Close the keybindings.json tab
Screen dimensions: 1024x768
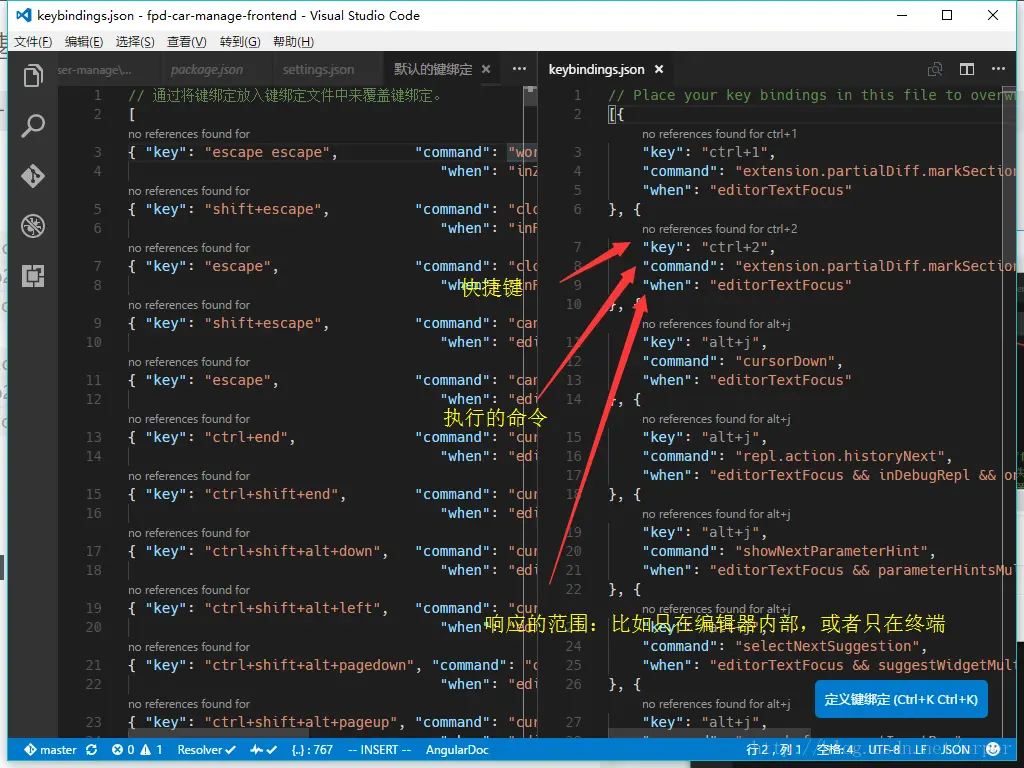click(659, 69)
